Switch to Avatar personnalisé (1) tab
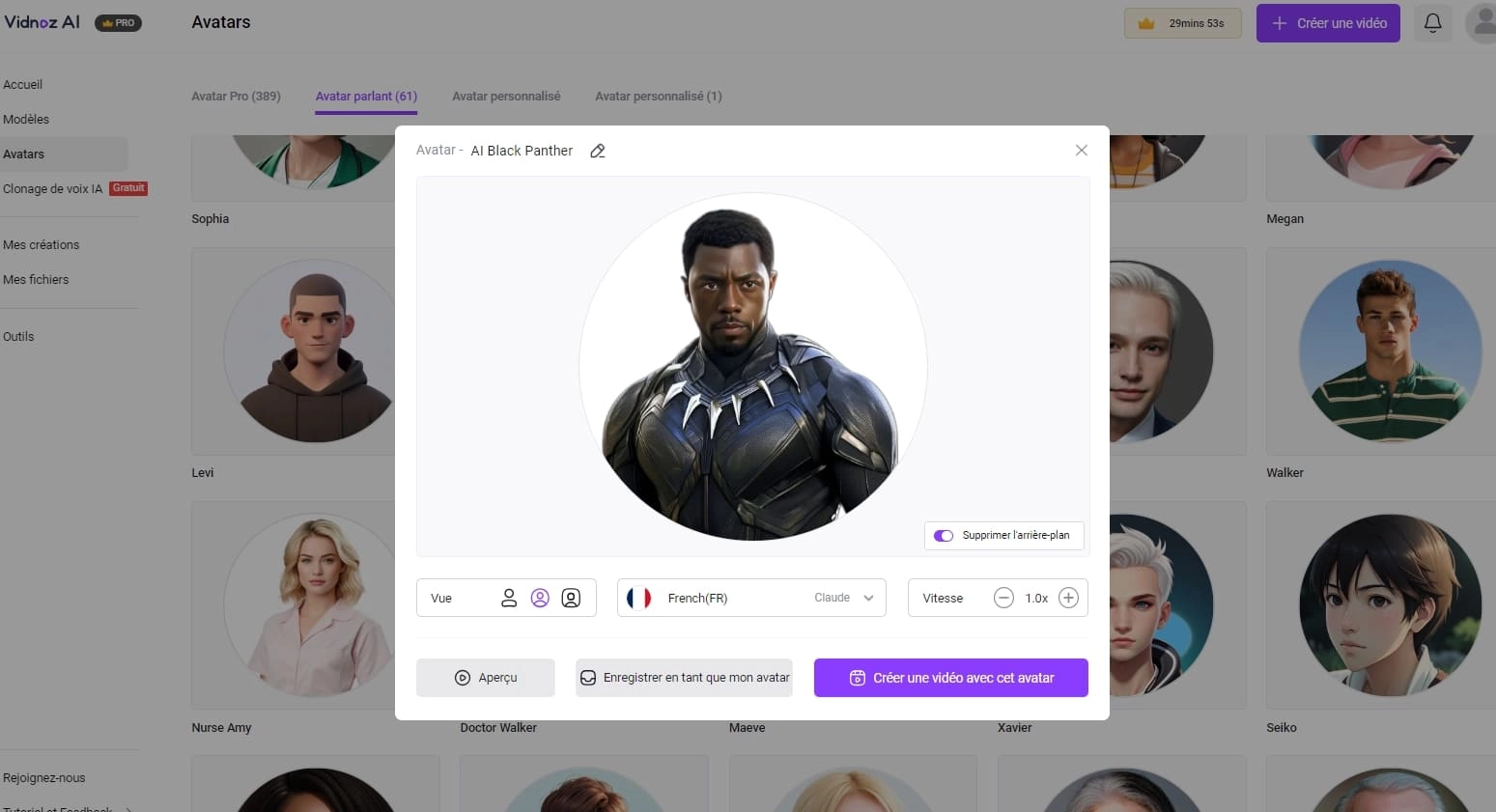 click(659, 96)
